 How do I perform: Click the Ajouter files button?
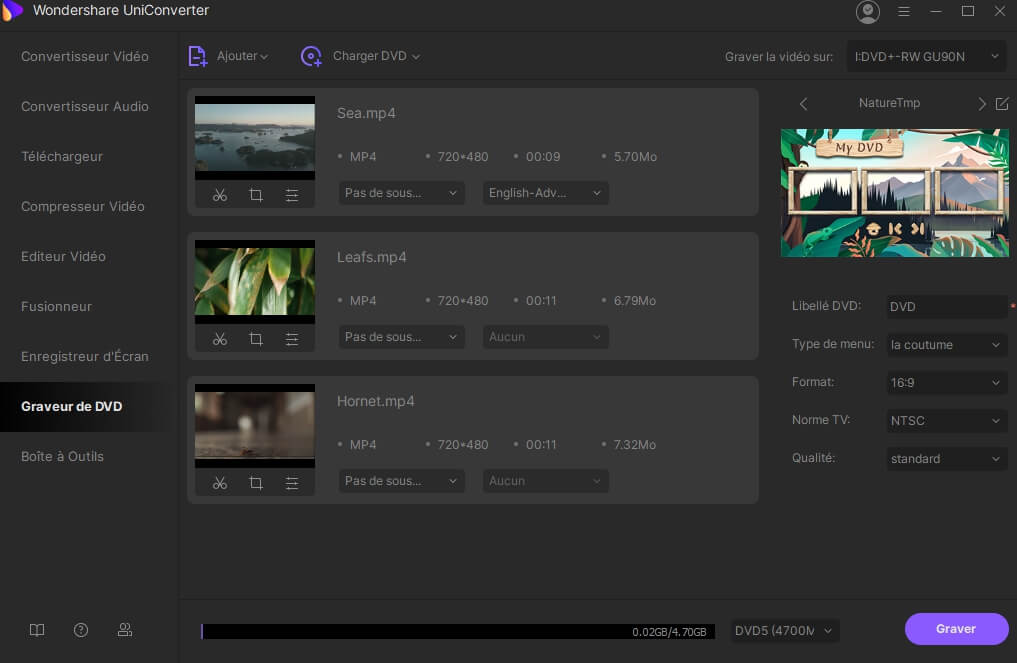click(229, 56)
